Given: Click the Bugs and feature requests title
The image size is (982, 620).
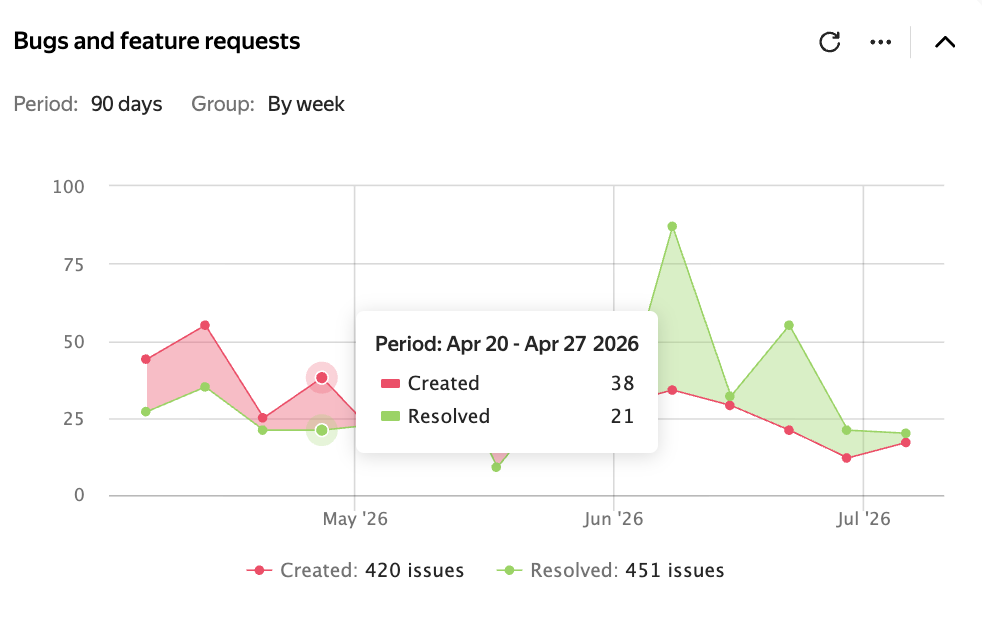Looking at the screenshot, I should coord(157,41).
